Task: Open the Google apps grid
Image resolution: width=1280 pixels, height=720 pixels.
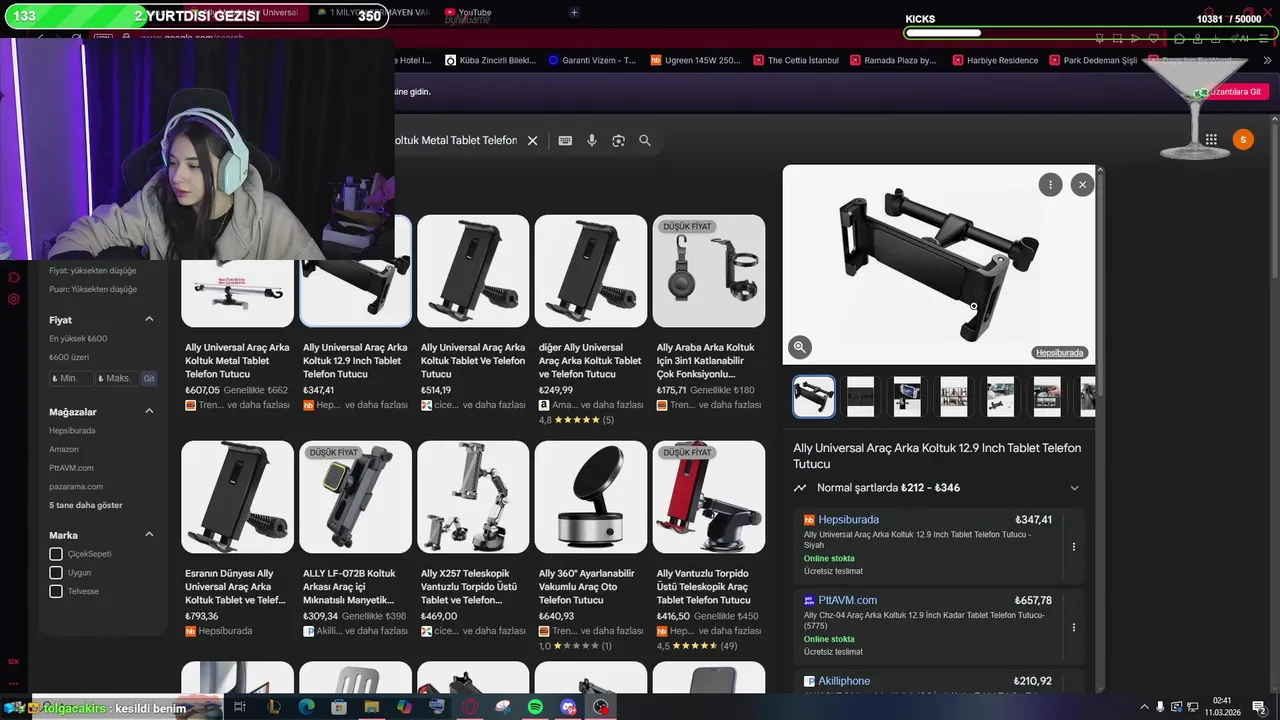Action: point(1211,140)
